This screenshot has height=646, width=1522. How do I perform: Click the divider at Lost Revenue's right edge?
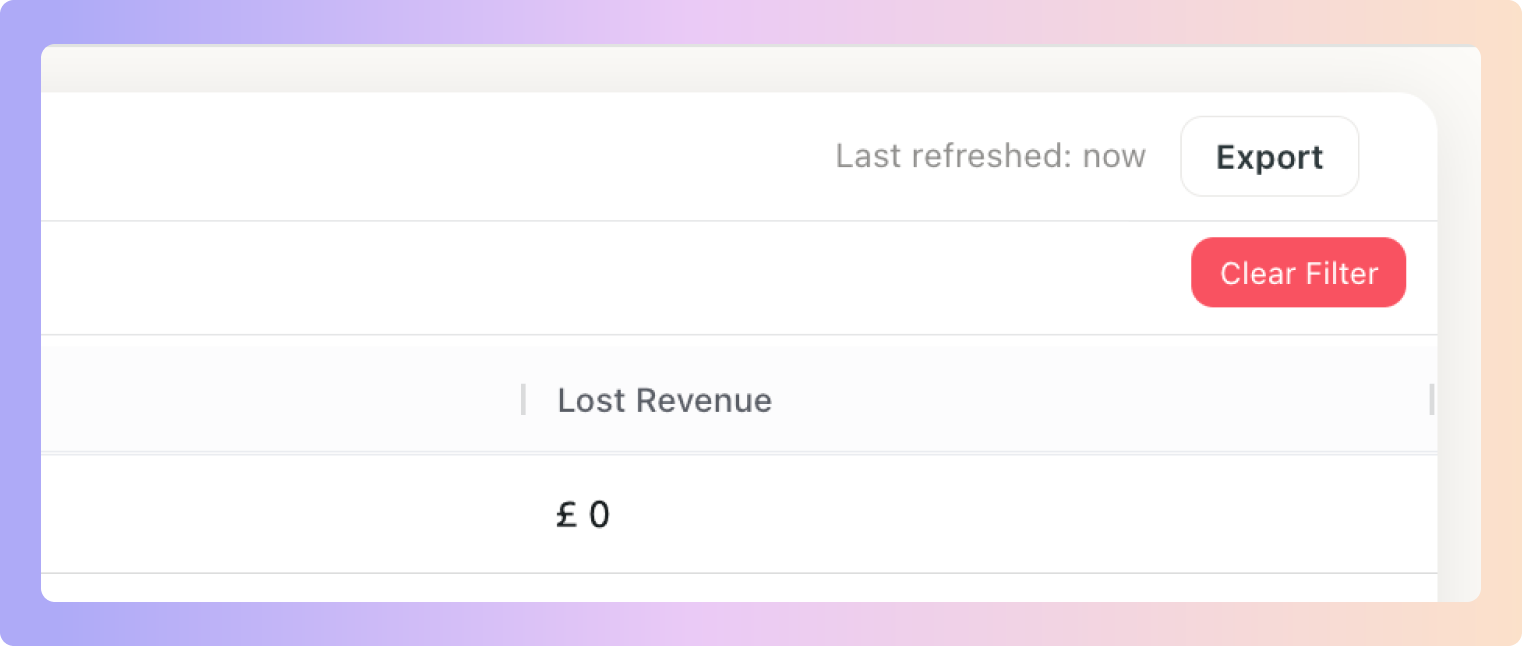tap(1431, 400)
